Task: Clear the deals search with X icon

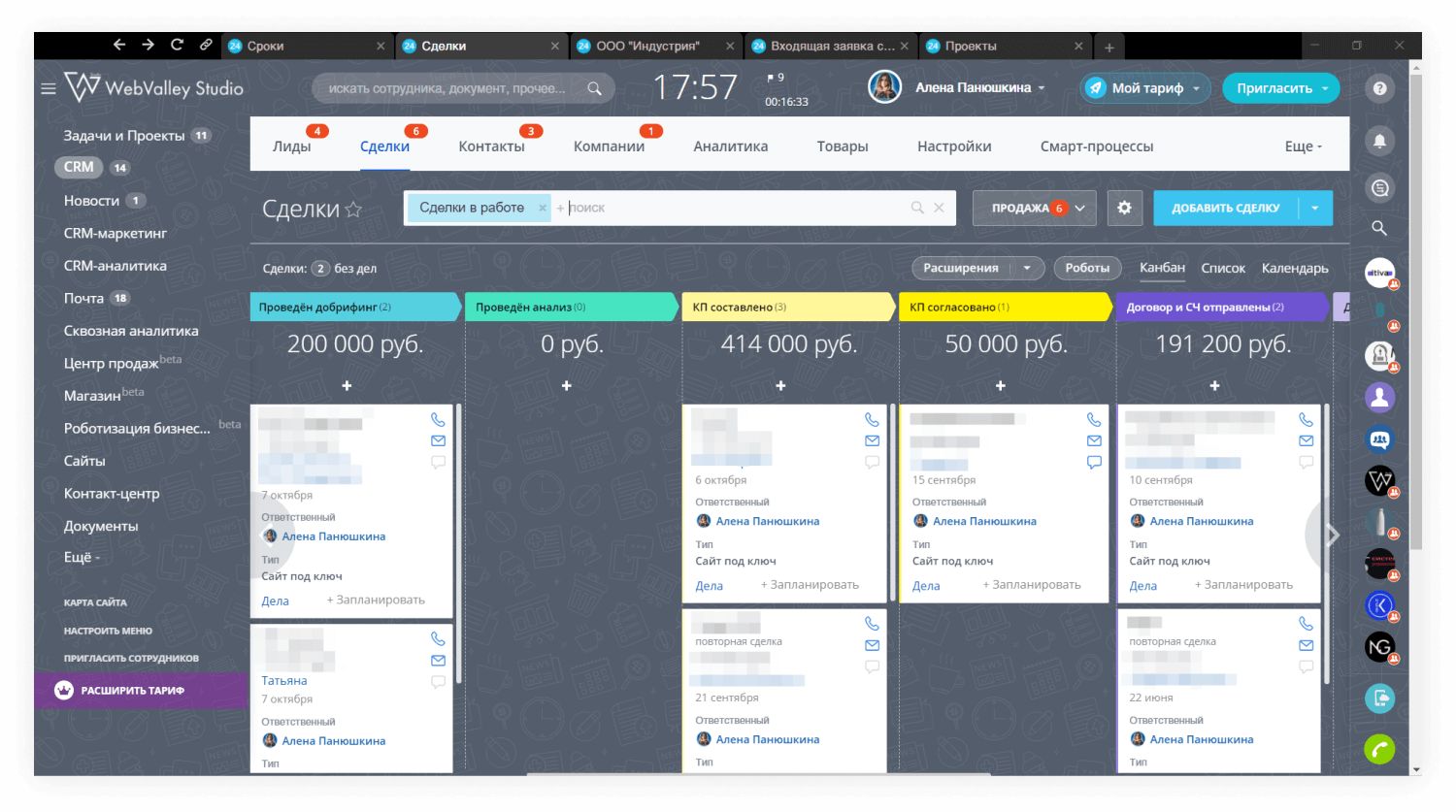Action: (939, 208)
